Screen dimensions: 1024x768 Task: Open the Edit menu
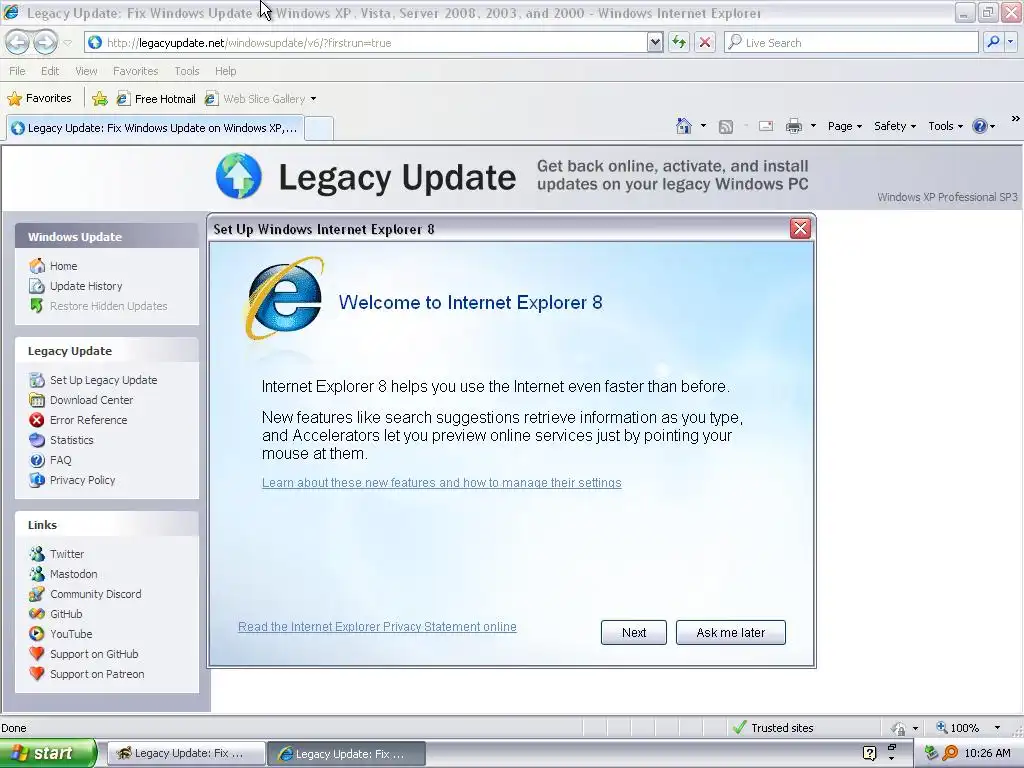pos(50,71)
